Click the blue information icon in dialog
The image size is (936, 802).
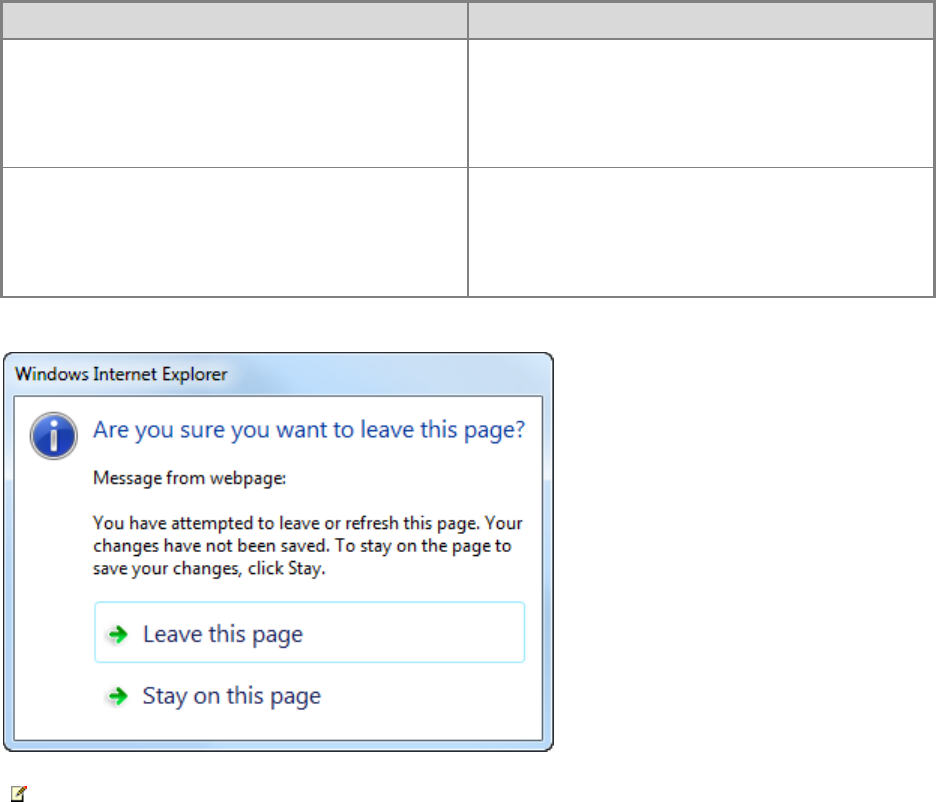54,436
